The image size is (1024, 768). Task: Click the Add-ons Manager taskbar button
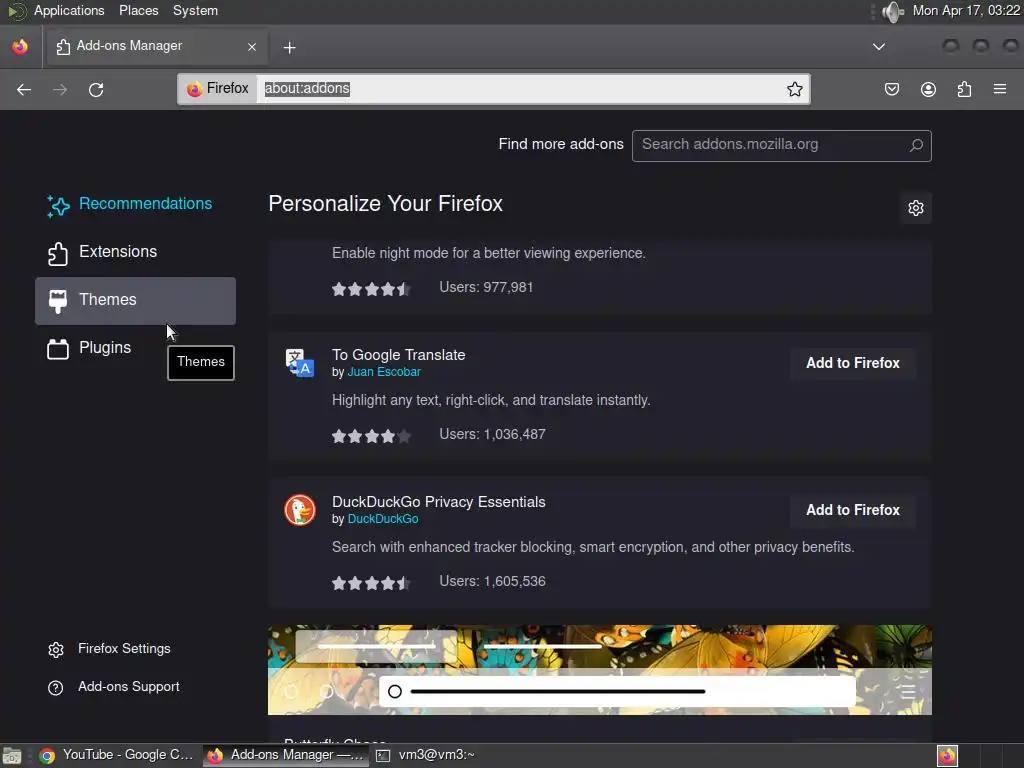[285, 755]
